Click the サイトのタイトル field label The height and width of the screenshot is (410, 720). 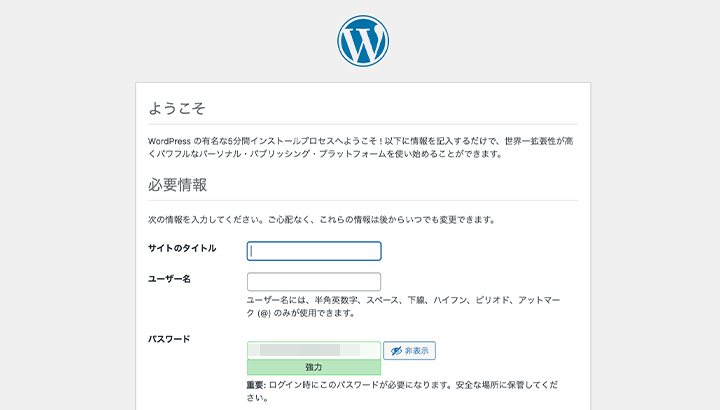pyautogui.click(x=181, y=248)
